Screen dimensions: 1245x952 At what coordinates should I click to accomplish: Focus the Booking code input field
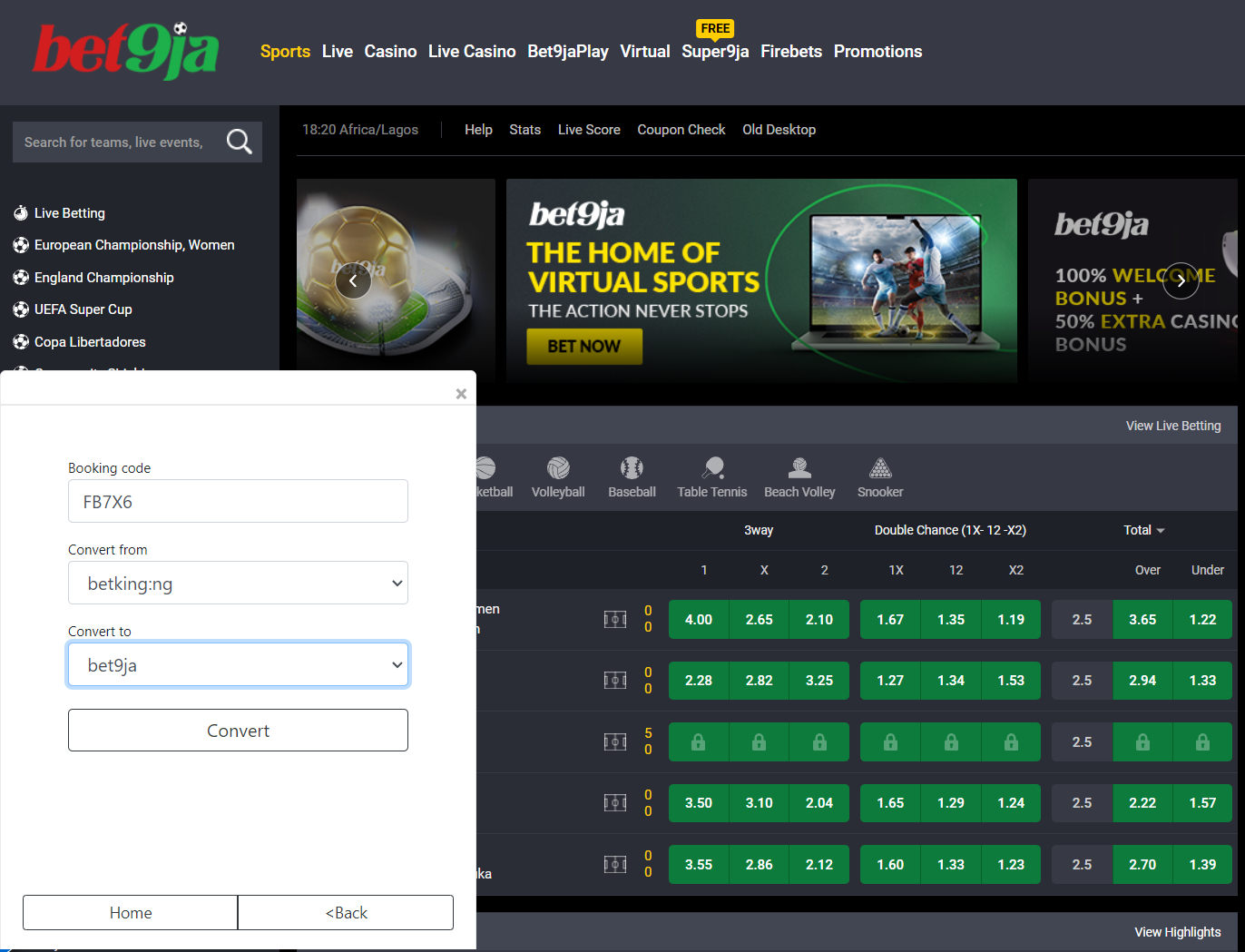(x=238, y=501)
